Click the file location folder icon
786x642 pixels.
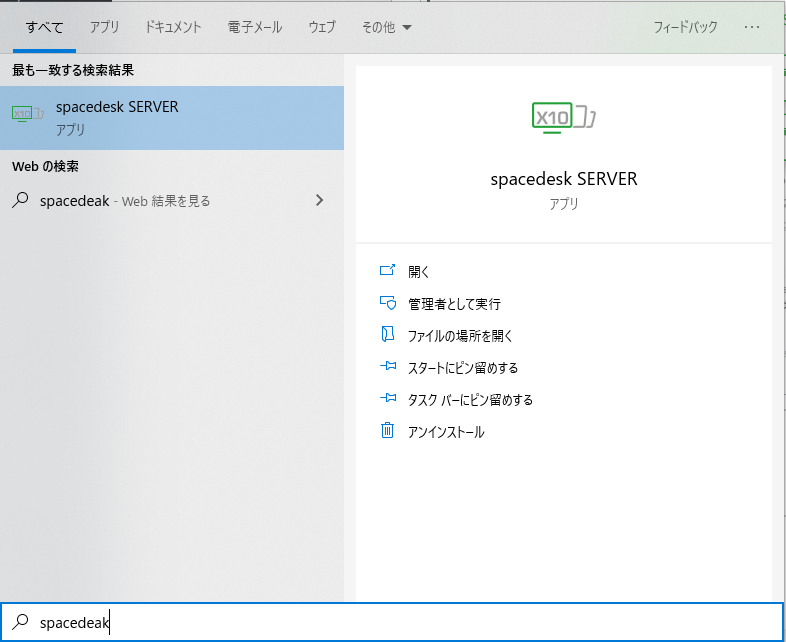387,334
